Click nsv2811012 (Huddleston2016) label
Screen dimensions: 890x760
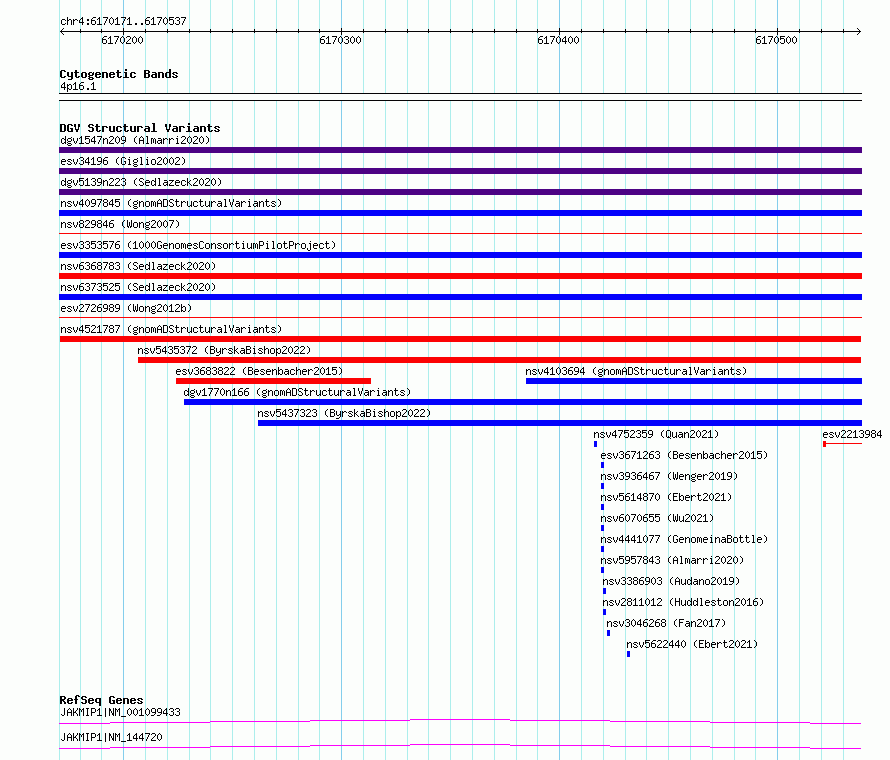click(683, 602)
